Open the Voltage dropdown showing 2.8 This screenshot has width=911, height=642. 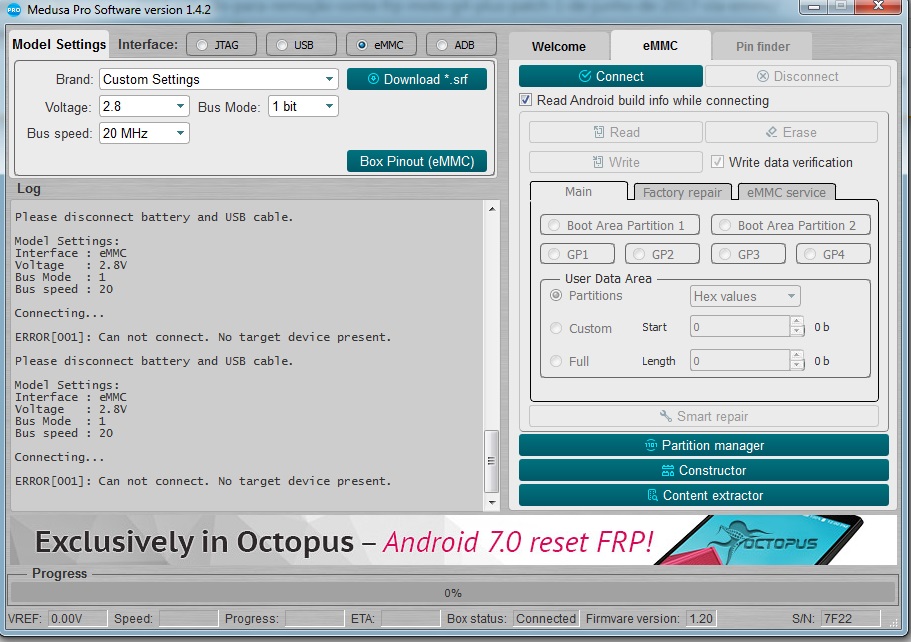pos(144,106)
